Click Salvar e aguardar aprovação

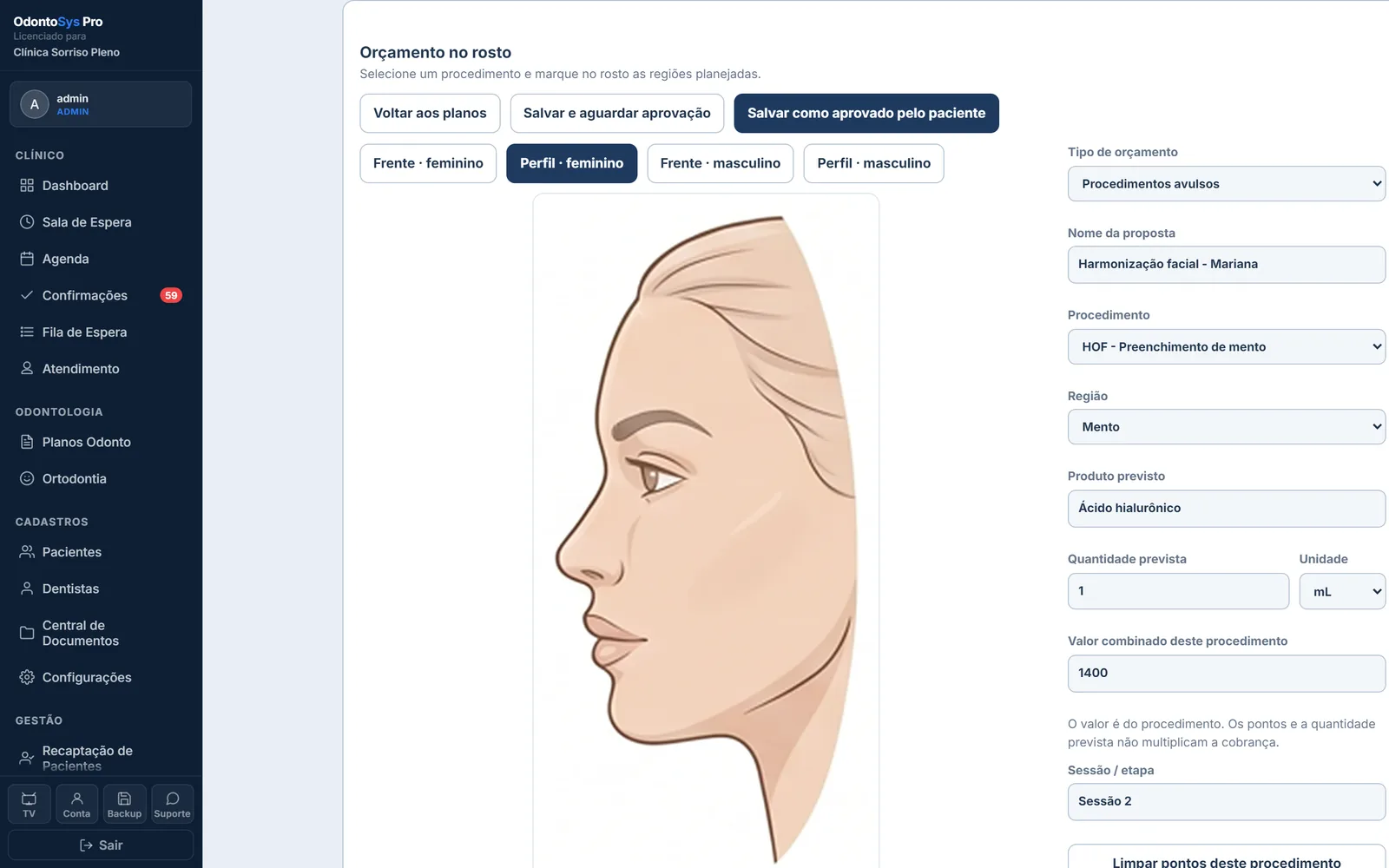click(616, 113)
